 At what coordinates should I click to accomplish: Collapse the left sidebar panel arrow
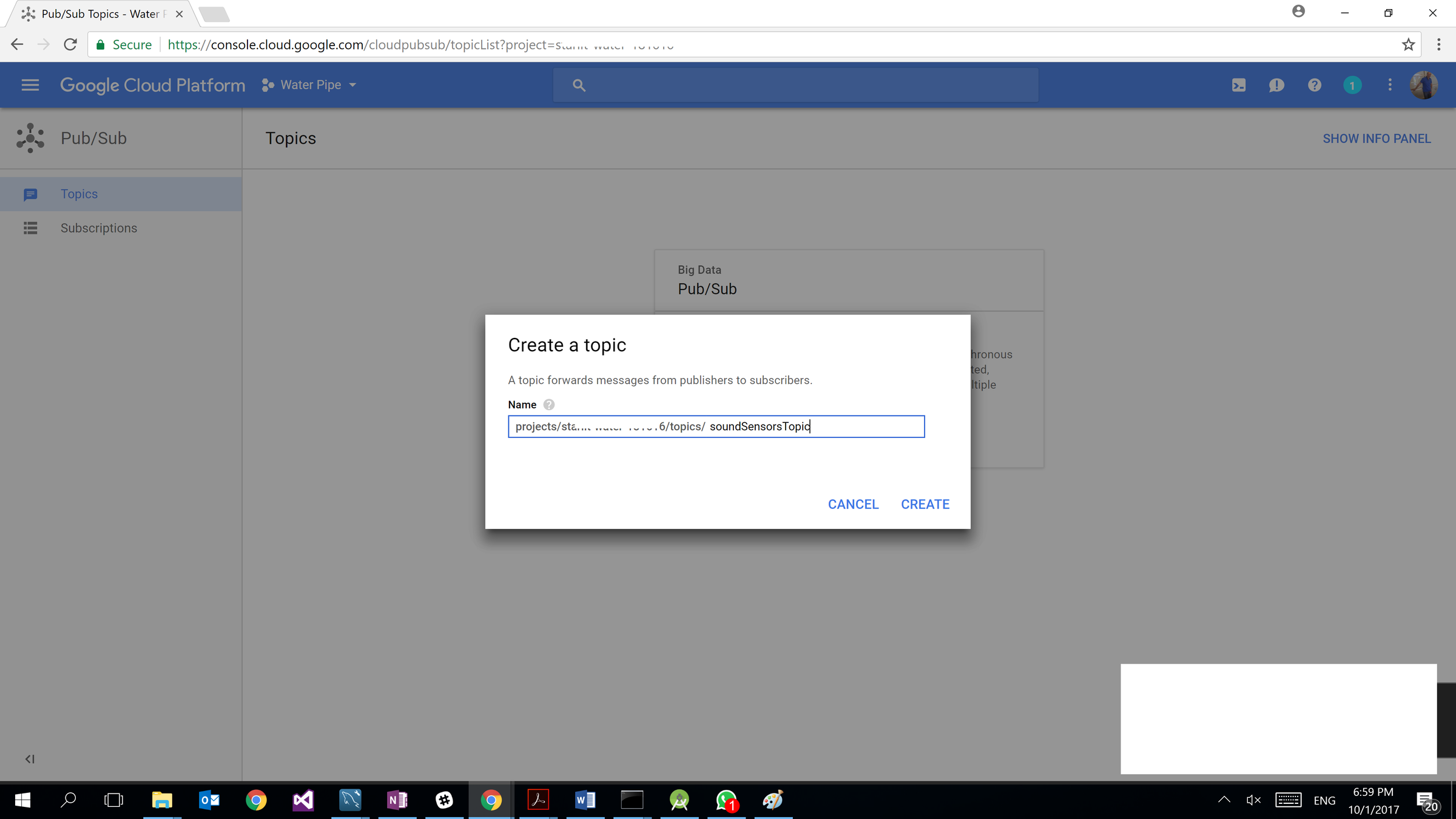[x=30, y=759]
